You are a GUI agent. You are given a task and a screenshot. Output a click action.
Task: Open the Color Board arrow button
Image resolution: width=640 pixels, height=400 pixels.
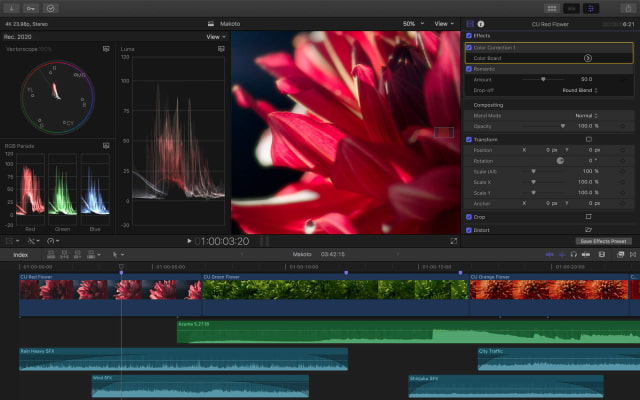pos(588,58)
